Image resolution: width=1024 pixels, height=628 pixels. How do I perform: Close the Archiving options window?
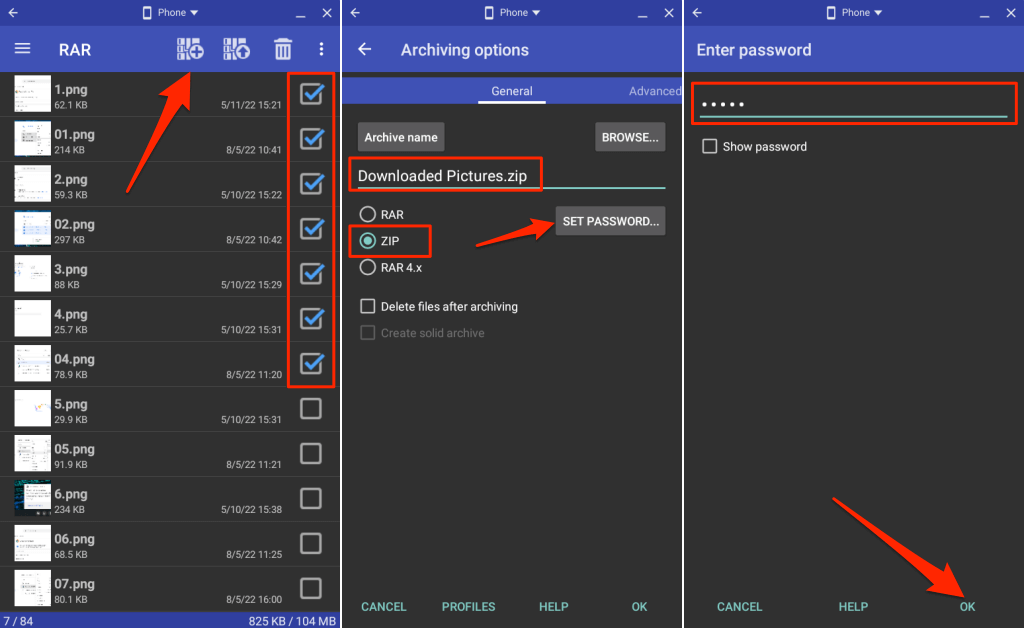[669, 12]
